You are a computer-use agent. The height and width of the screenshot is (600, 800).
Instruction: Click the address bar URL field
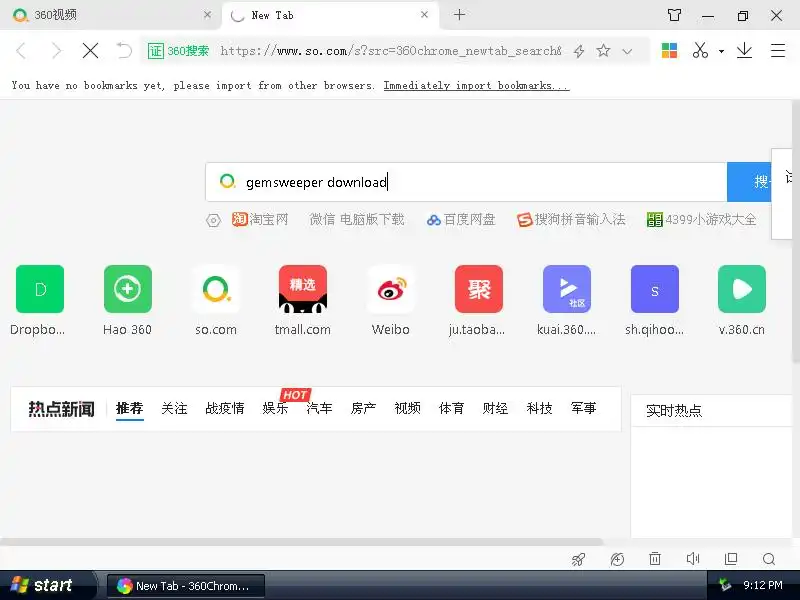(x=390, y=51)
